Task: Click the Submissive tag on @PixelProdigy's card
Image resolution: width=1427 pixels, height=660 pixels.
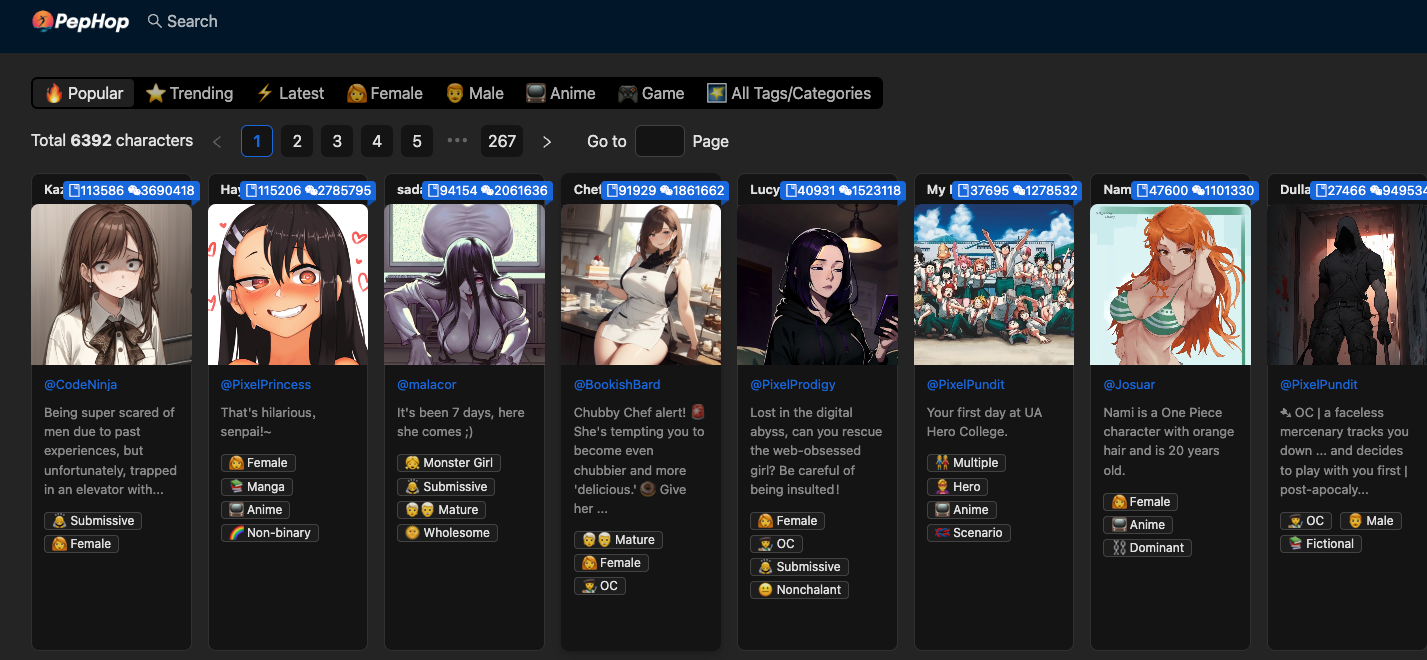Action: pyautogui.click(x=799, y=567)
